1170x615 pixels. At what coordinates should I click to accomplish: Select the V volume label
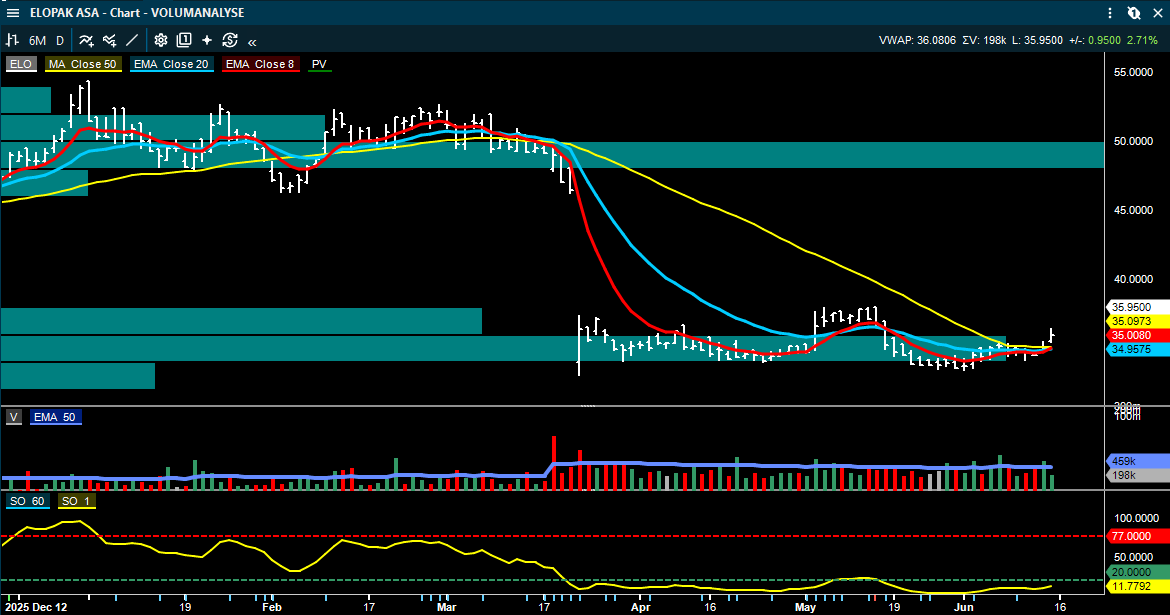pos(13,417)
